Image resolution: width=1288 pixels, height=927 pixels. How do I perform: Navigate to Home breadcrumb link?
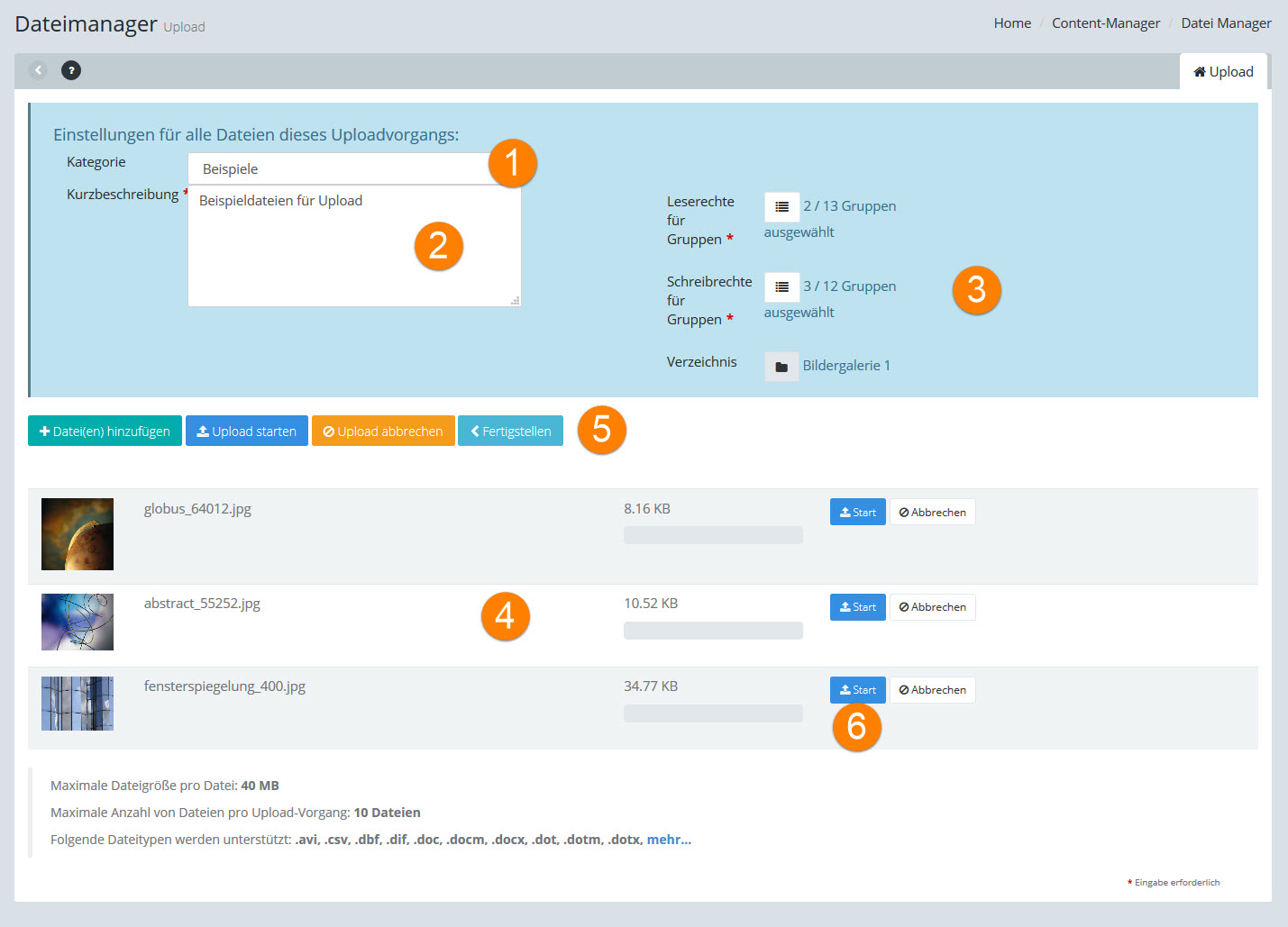[1012, 23]
